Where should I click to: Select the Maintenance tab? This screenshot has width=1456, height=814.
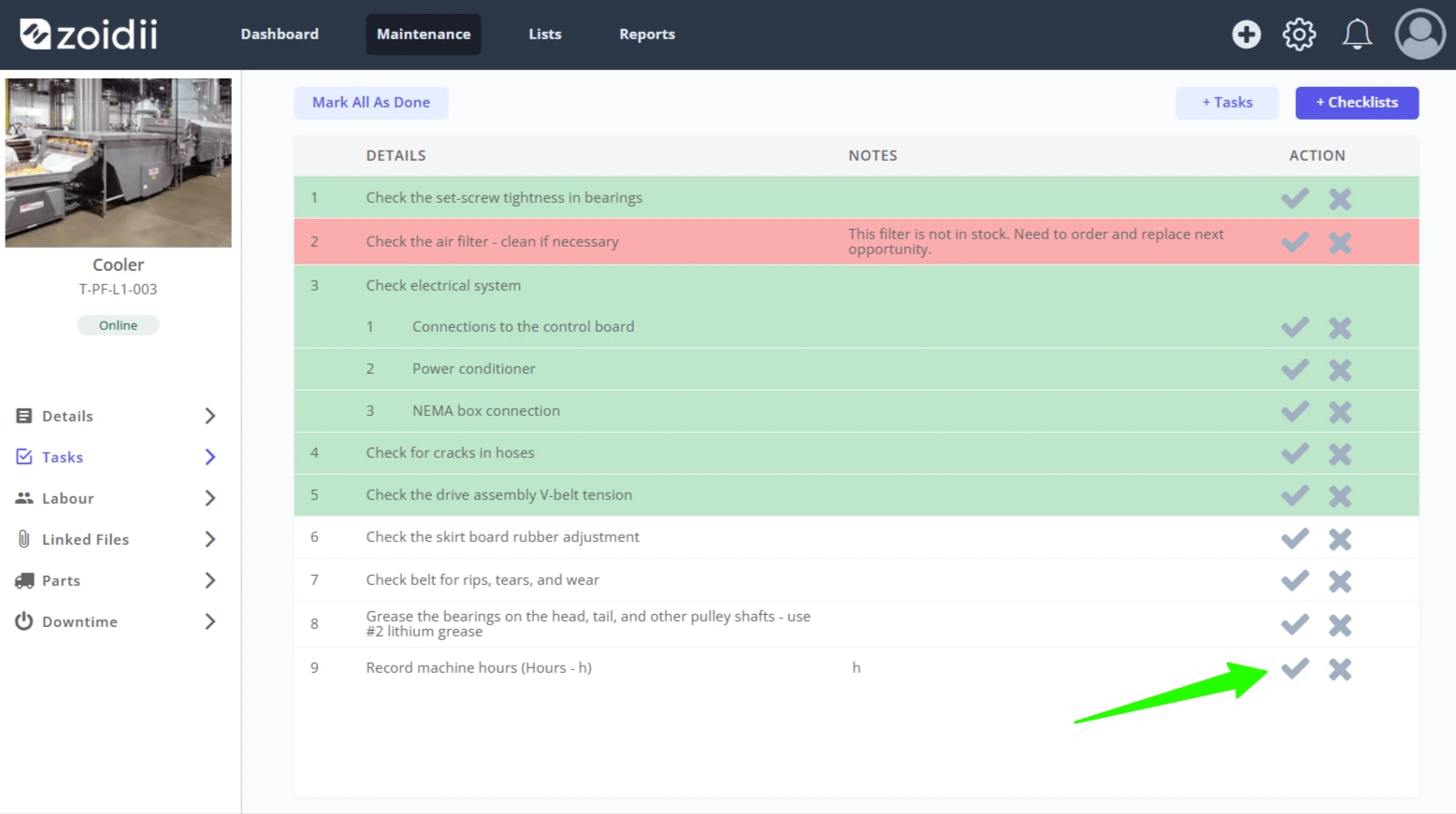424,35
